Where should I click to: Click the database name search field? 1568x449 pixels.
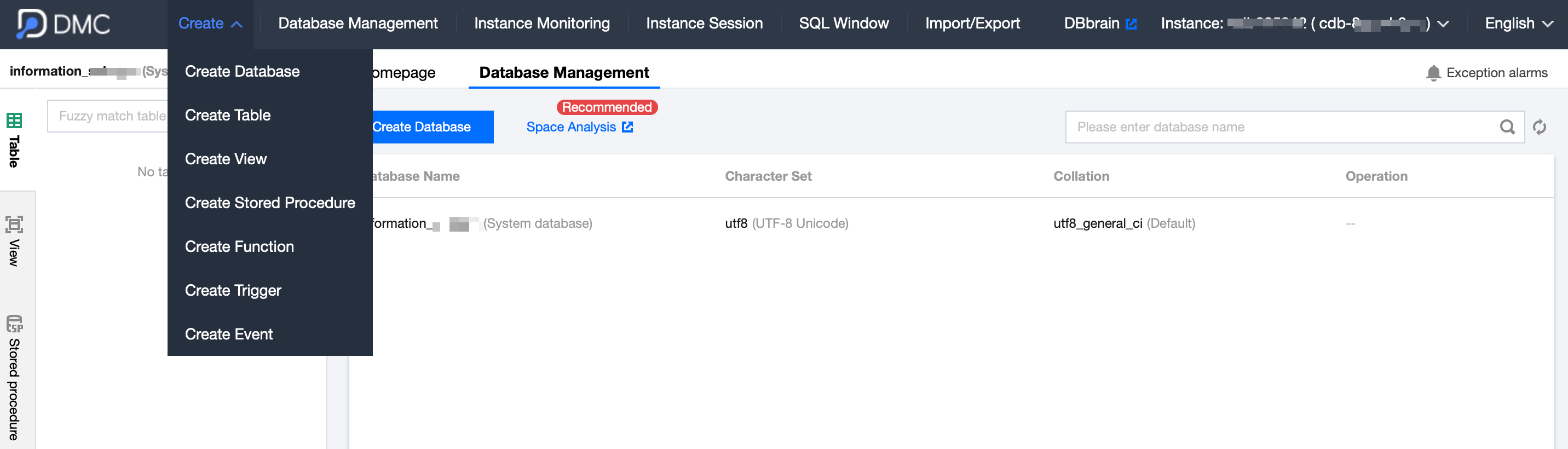tap(1278, 127)
